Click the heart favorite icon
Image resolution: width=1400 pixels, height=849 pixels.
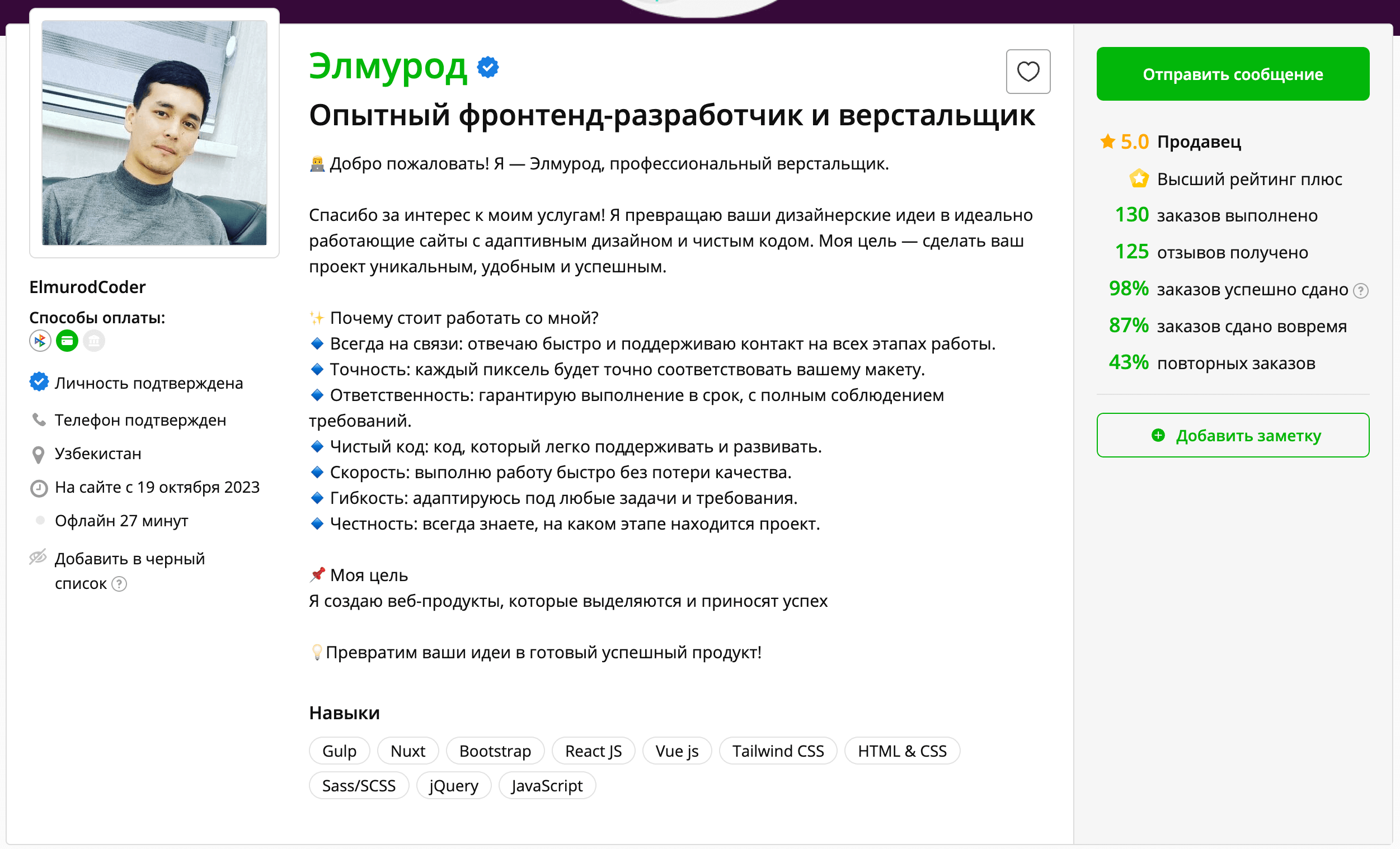click(1027, 72)
